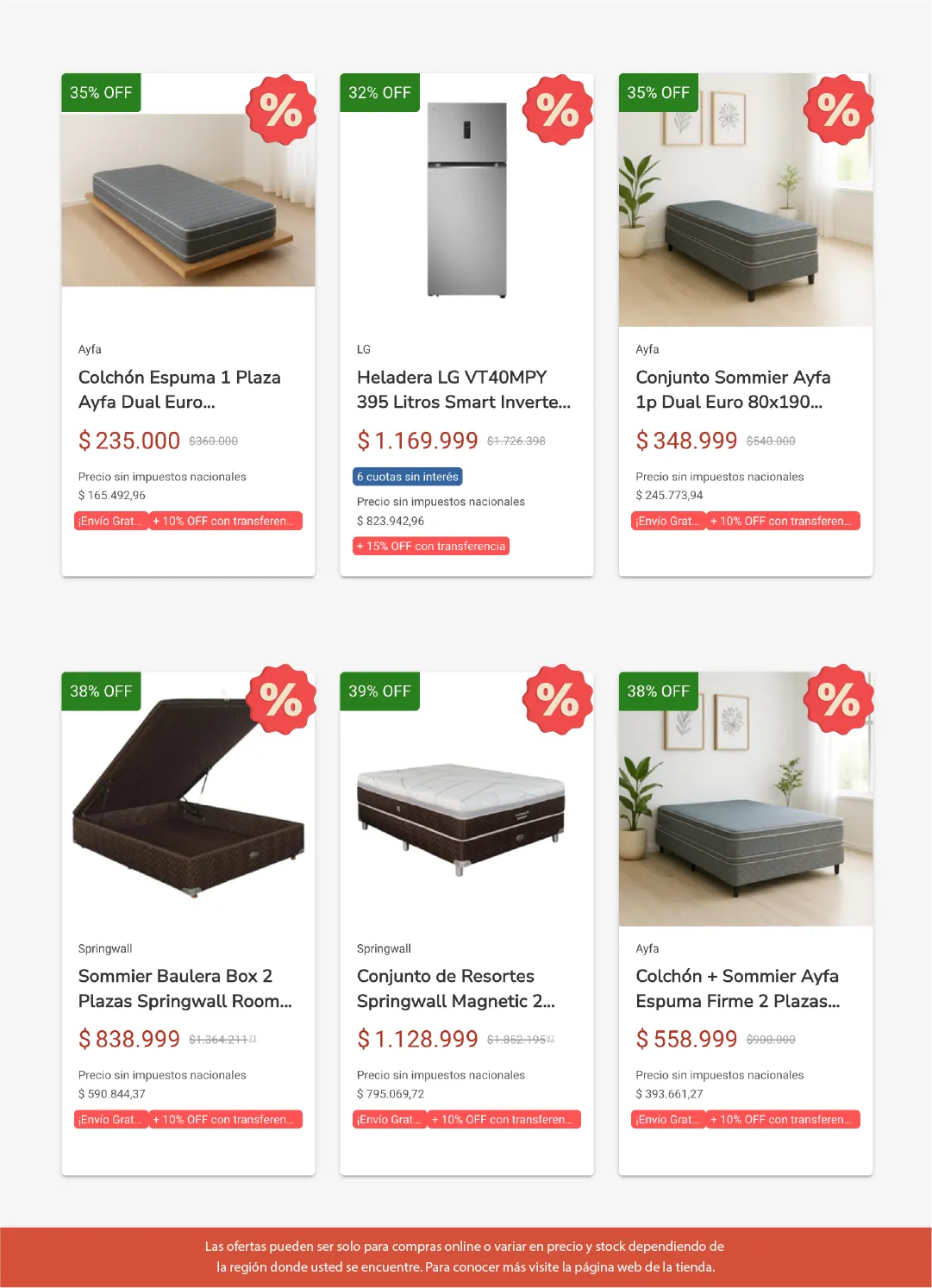Click Envío Gratis tag on Colchón Espuma card
The height and width of the screenshot is (1288, 932).
(111, 521)
